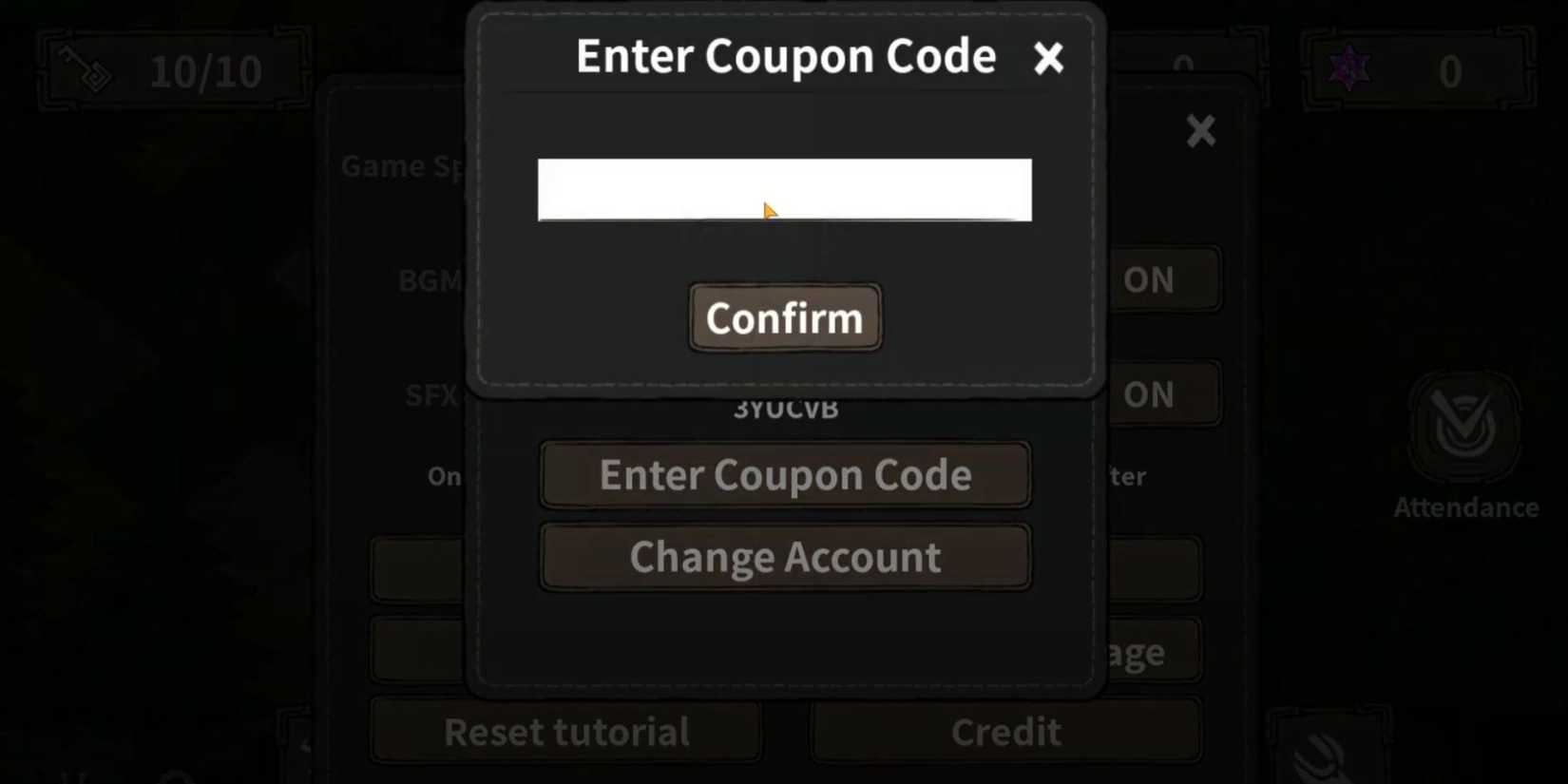
Task: Click the star currency count of 0
Action: pos(1450,71)
